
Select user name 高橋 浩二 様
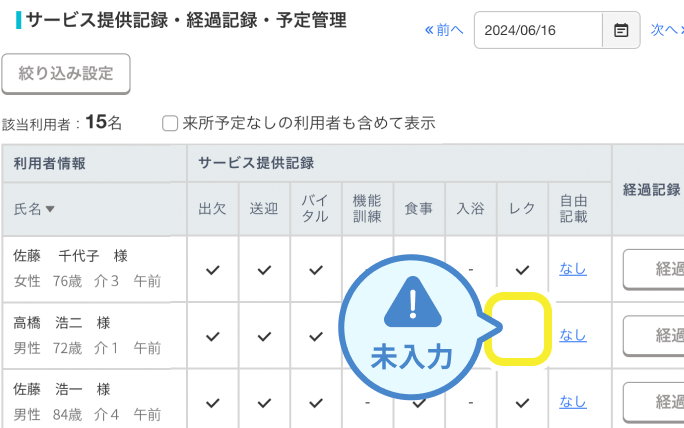tap(62, 323)
